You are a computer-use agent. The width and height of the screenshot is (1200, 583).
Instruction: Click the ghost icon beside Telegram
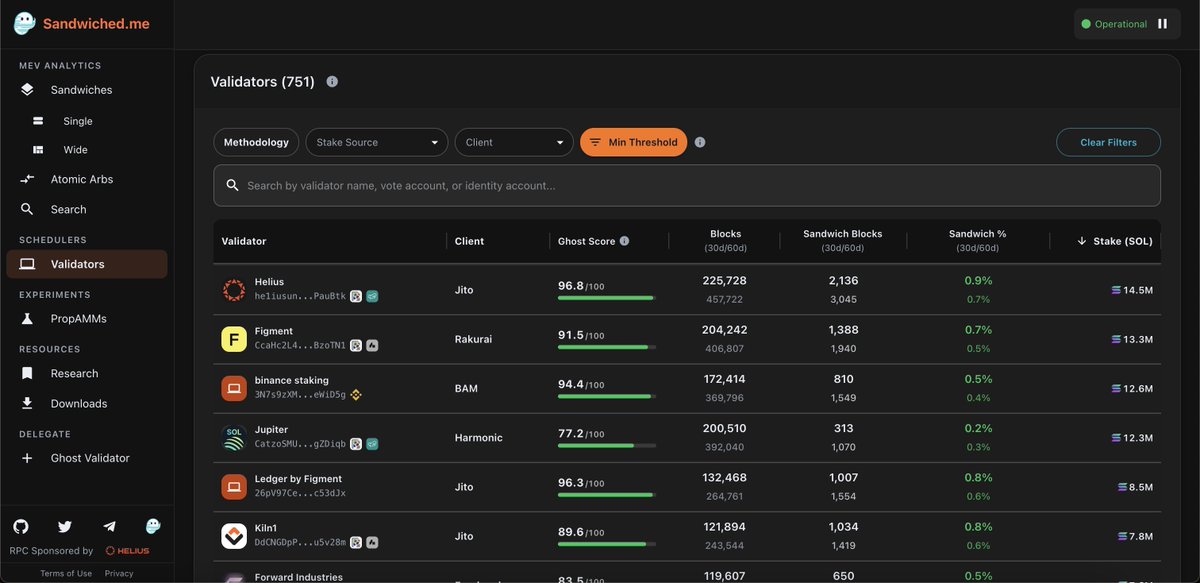[x=153, y=526]
